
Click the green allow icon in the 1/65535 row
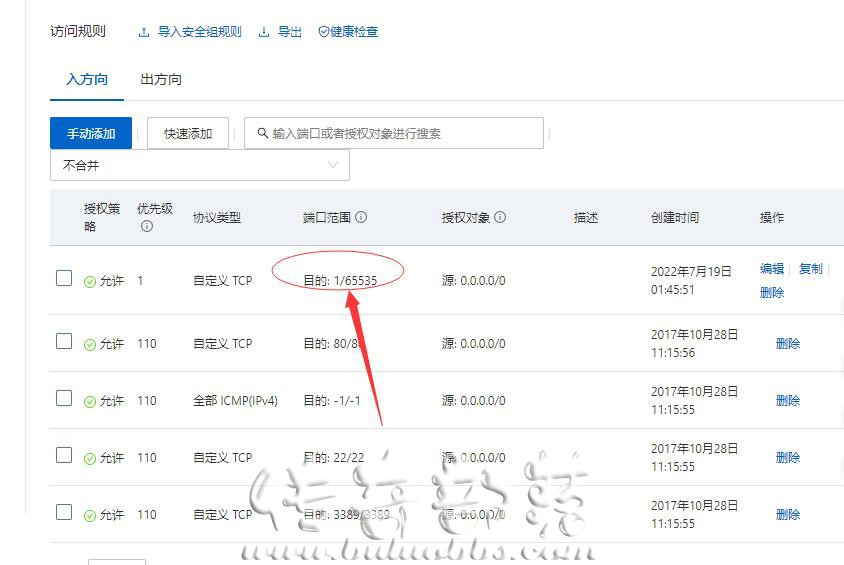pos(90,281)
